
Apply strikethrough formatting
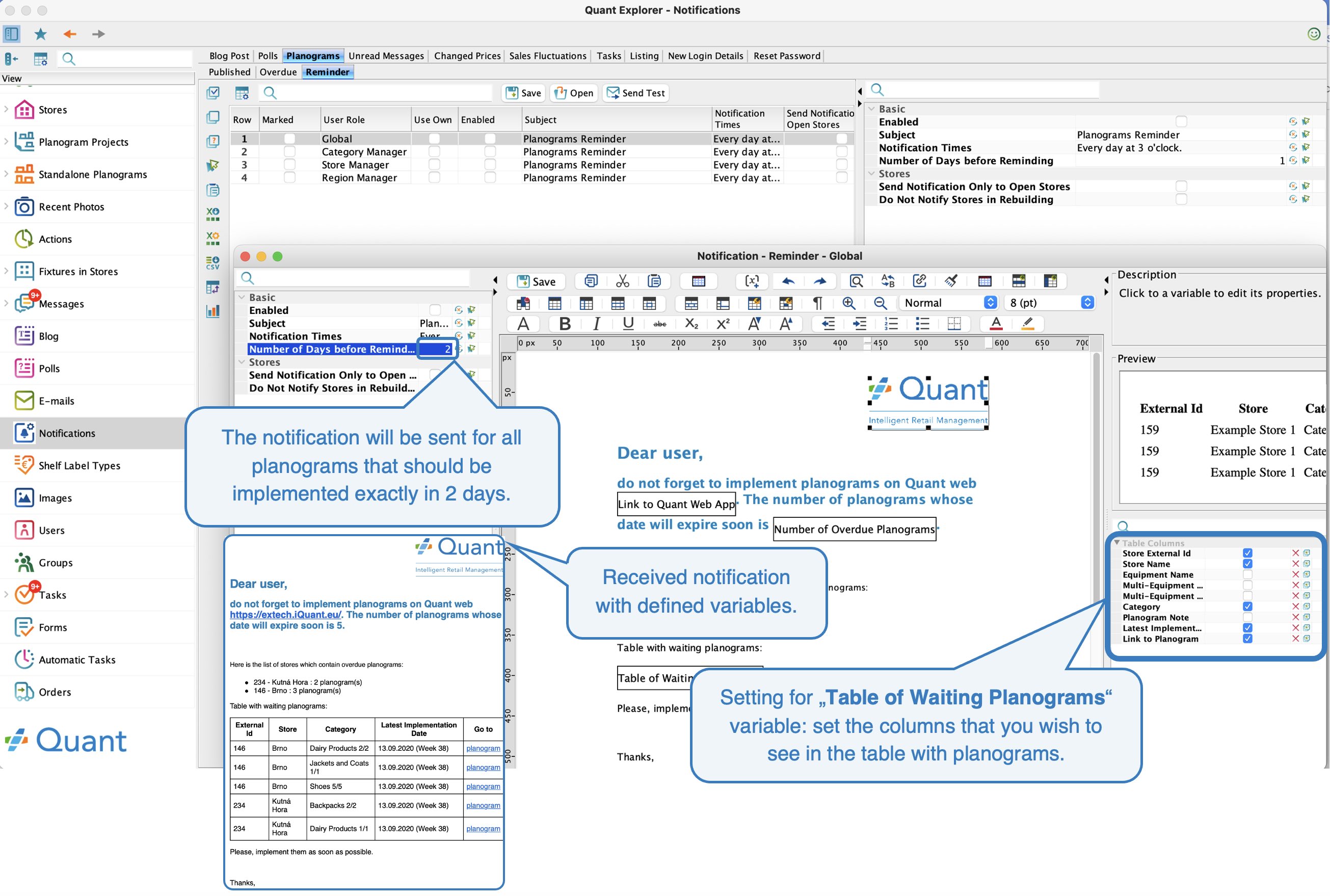(659, 324)
